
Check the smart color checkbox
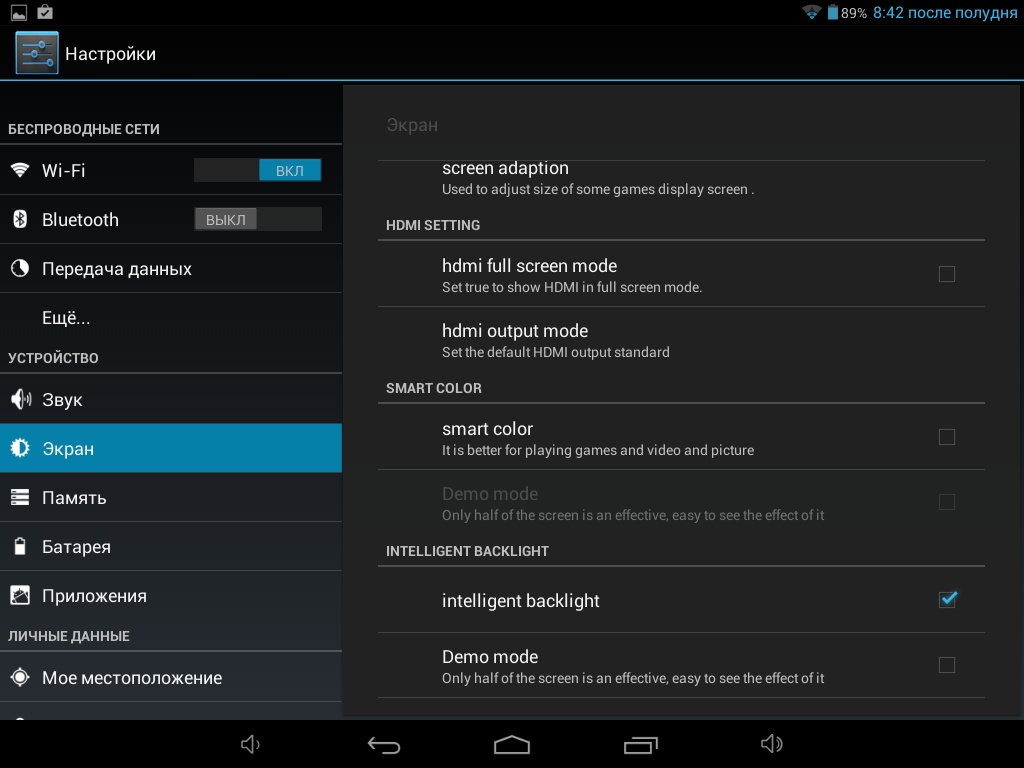coord(946,437)
